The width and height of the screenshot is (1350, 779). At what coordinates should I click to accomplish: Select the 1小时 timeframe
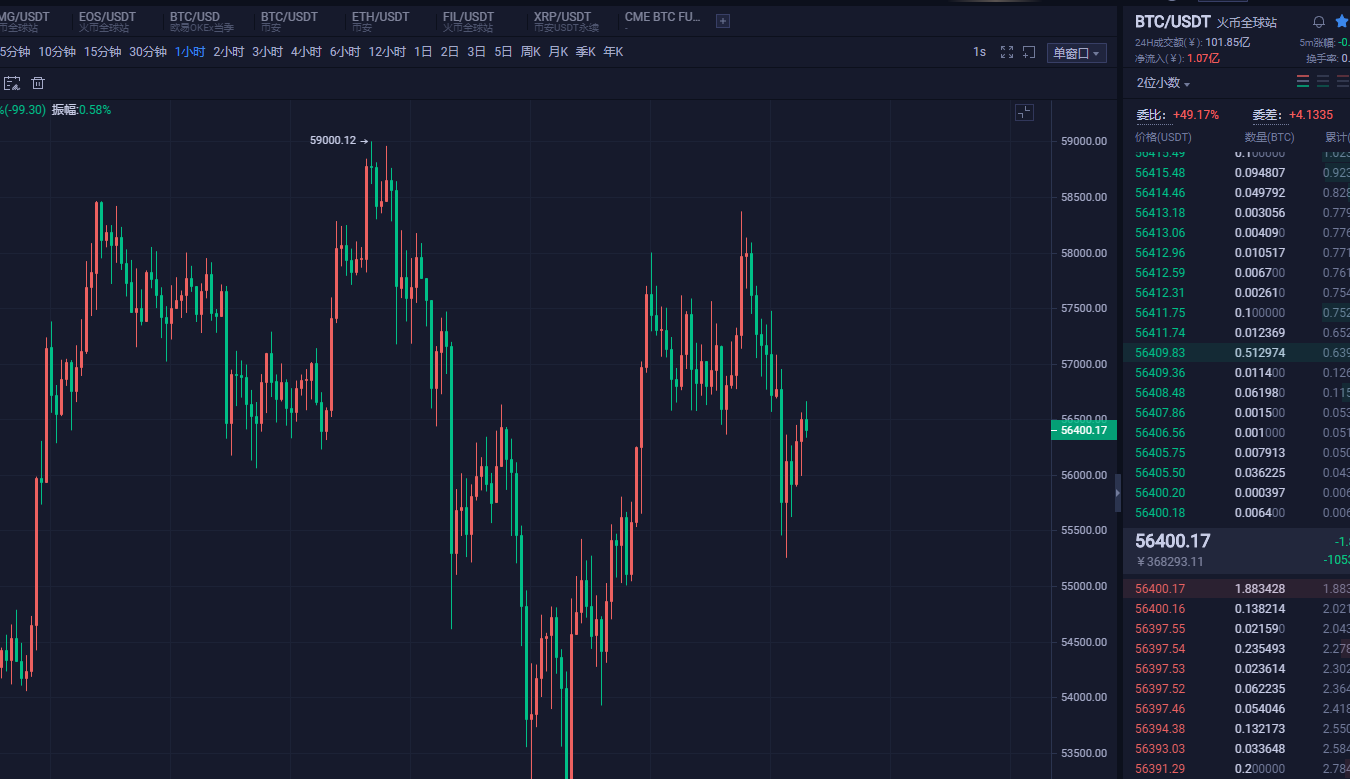click(189, 52)
